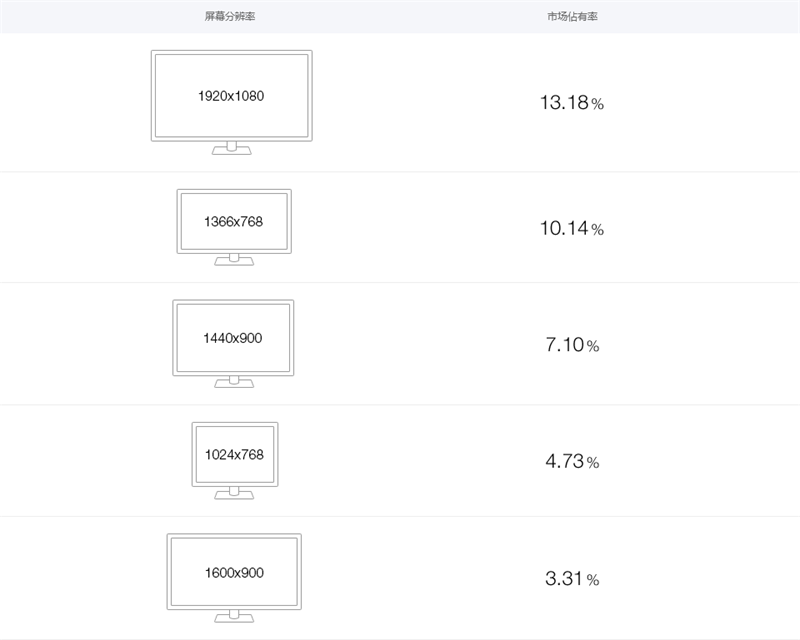Select the 1440x900 resolution text

pyautogui.click(x=233, y=338)
